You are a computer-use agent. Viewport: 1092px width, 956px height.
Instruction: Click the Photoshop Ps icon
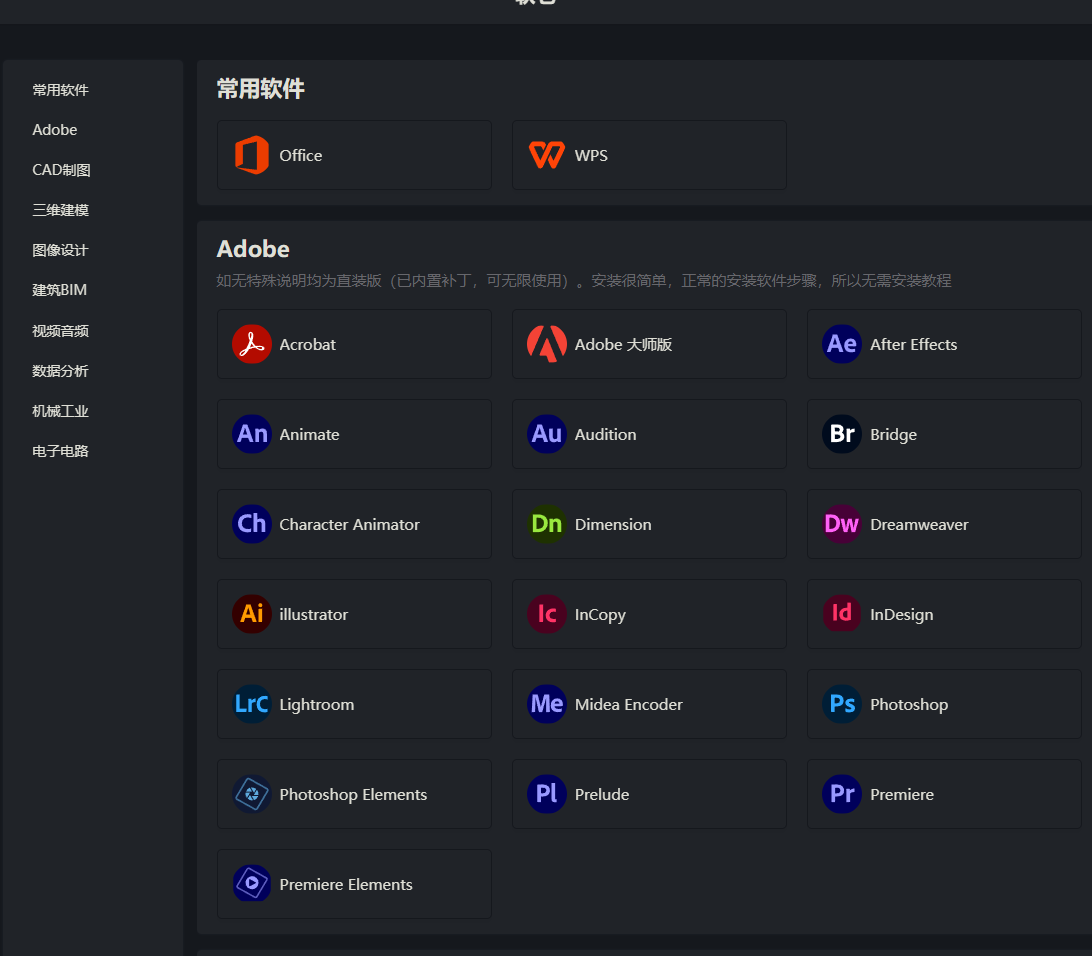tap(842, 704)
